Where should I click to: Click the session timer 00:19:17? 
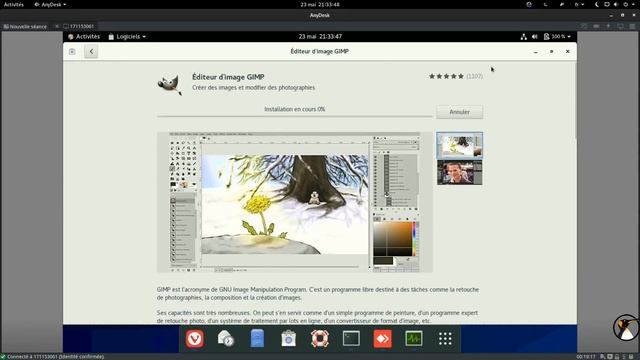click(x=586, y=357)
